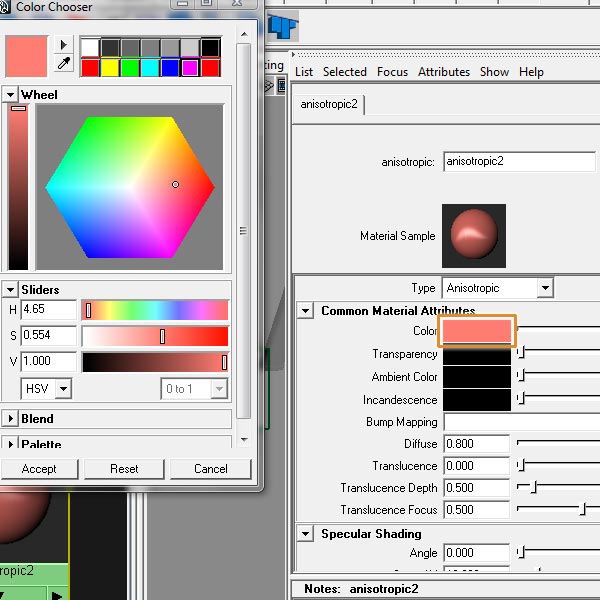Click the blue cube icon in toolbar
The image size is (600, 600).
pos(282,26)
